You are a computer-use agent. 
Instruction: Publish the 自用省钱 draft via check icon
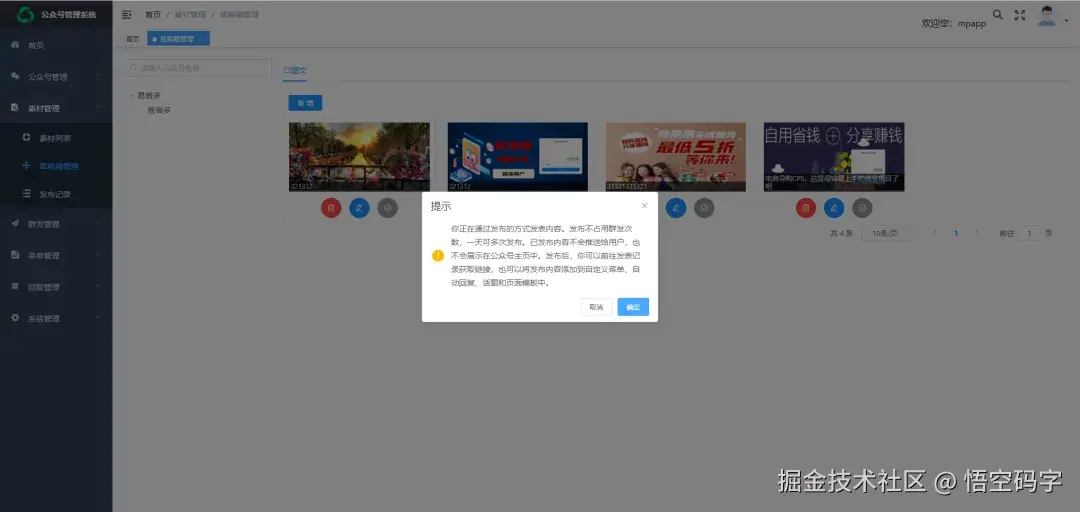tap(862, 207)
